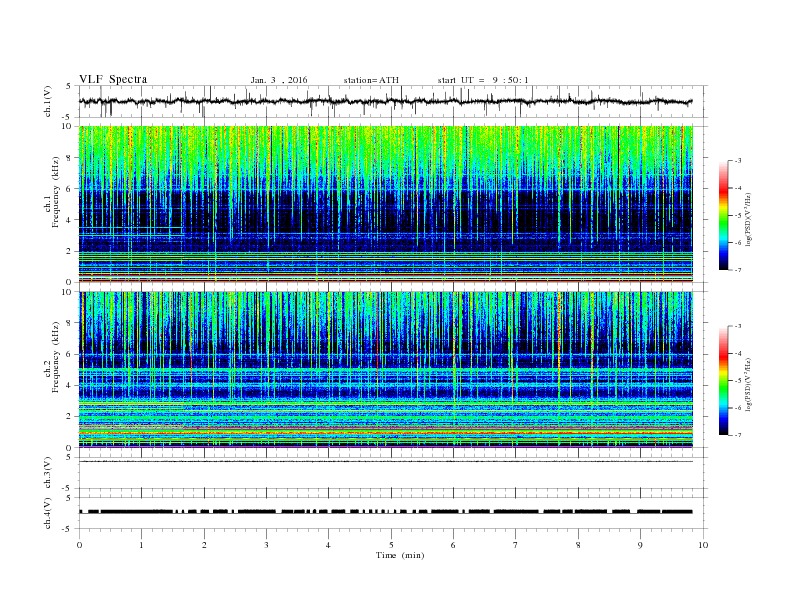Click the ch.1 spectrogram color scale bar
Viewport: 792px width, 612px height.
click(x=724, y=216)
